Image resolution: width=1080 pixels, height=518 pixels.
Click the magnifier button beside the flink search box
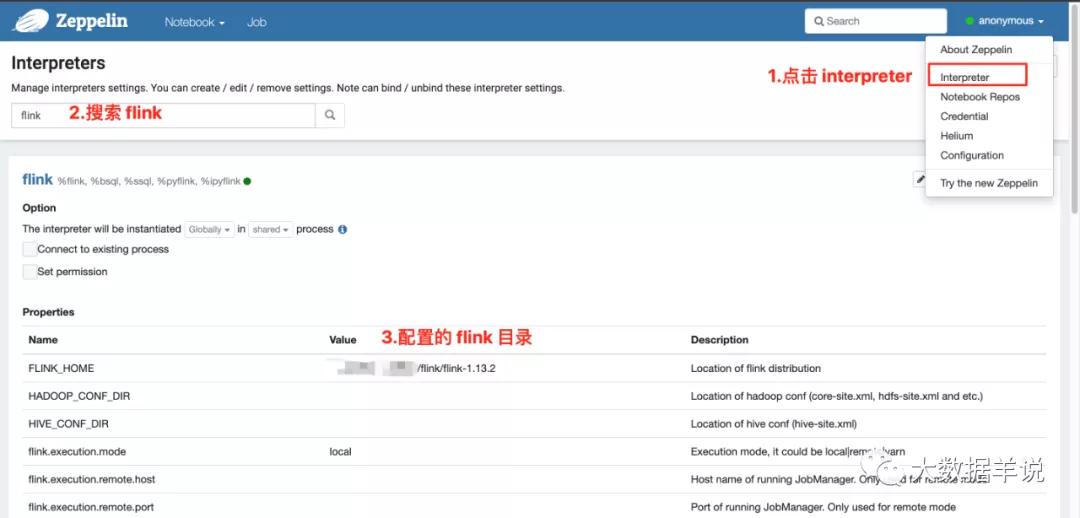(329, 115)
